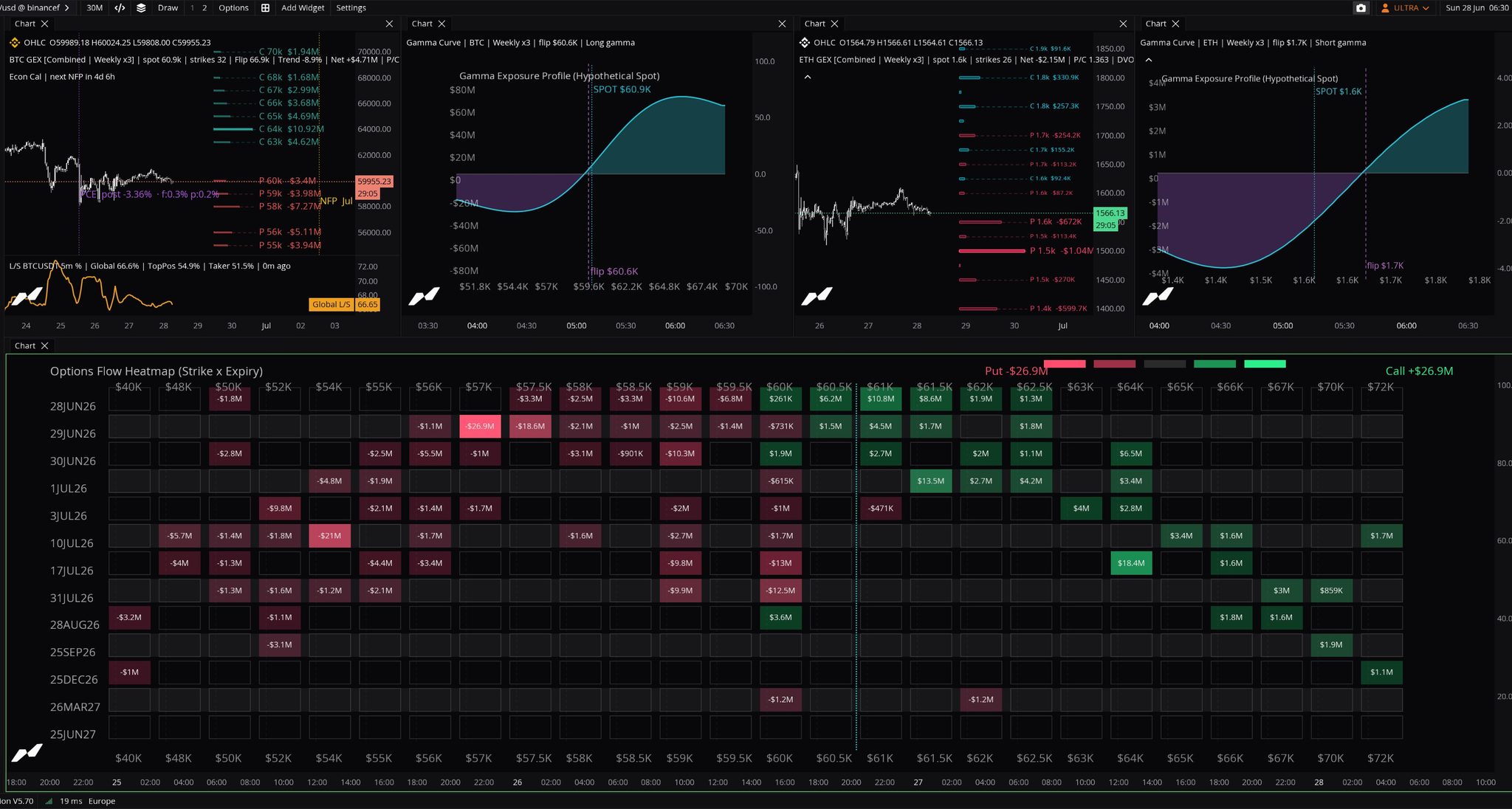This screenshot has height=809, width=1512.
Task: Click the Add Widget button
Action: pos(303,7)
